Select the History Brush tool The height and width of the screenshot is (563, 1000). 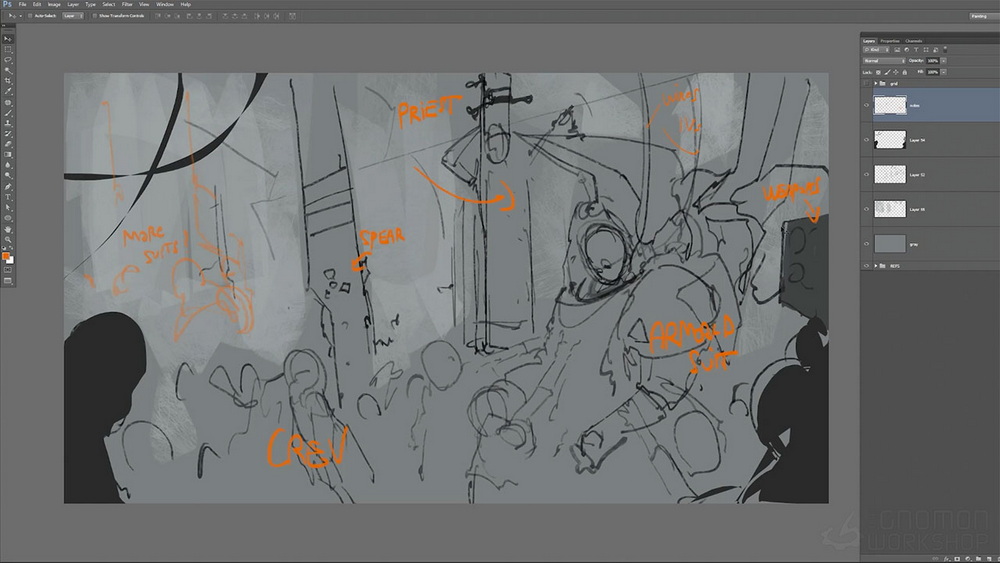[8, 134]
